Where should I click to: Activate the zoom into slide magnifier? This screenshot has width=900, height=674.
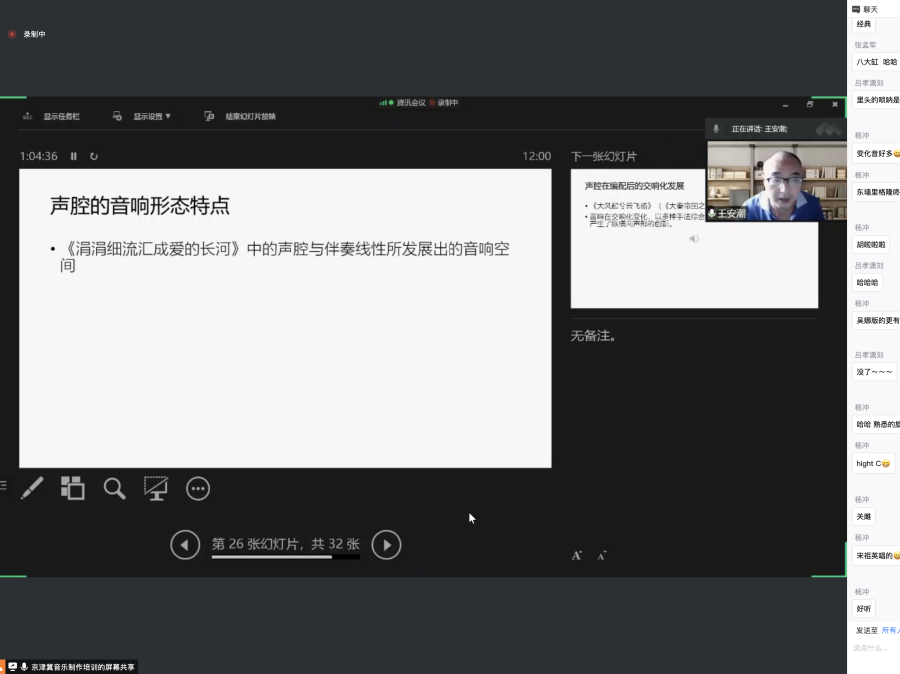point(114,489)
